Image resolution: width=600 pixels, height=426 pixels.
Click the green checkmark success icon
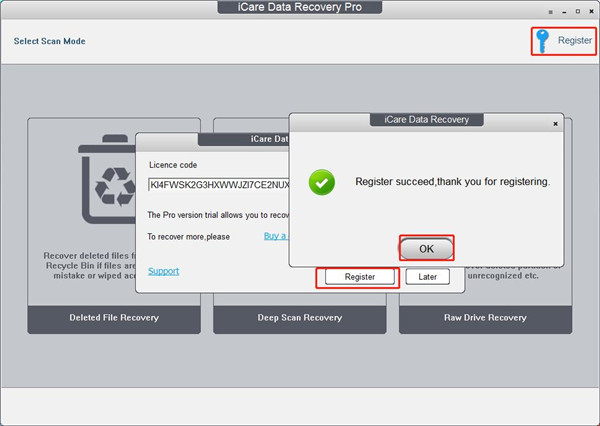coord(322,182)
